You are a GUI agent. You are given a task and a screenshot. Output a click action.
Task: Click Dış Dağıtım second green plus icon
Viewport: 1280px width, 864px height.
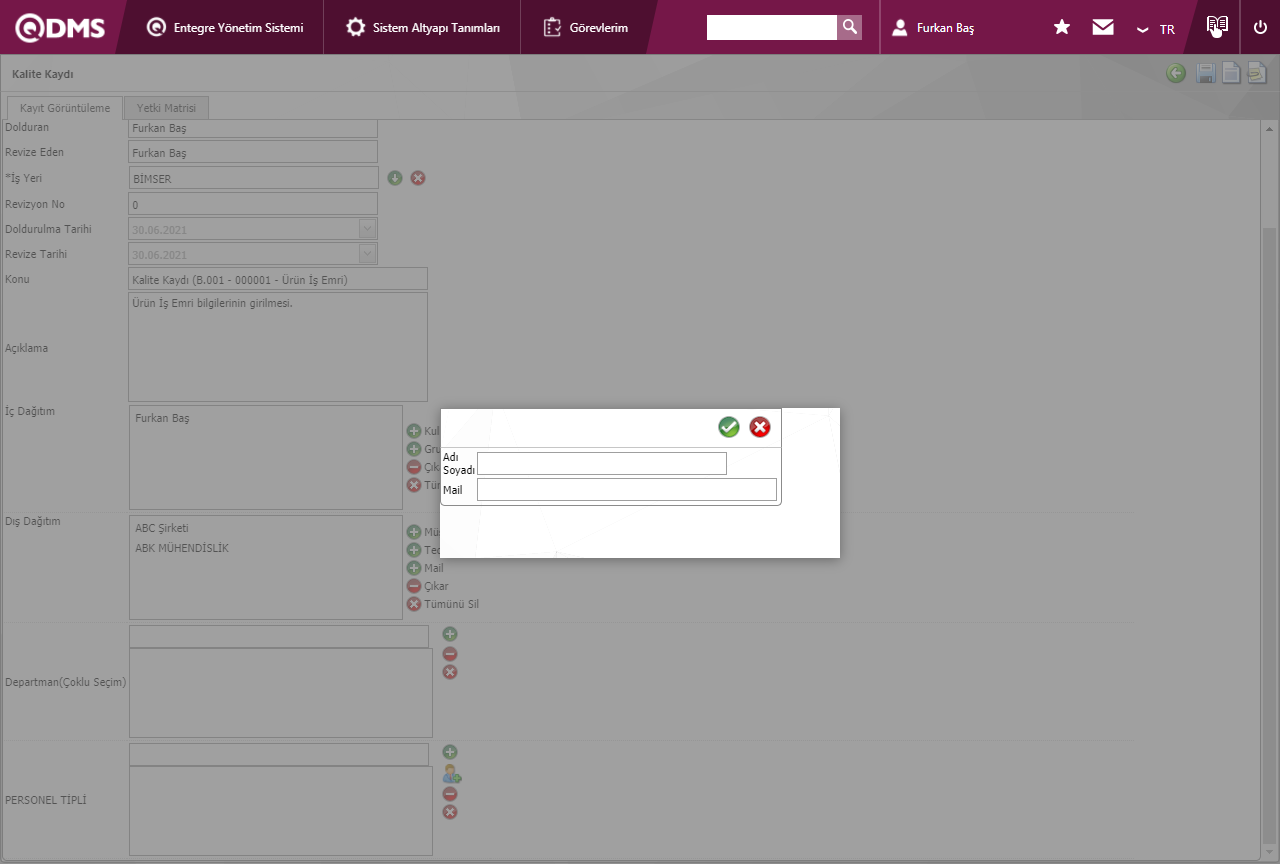click(x=414, y=550)
